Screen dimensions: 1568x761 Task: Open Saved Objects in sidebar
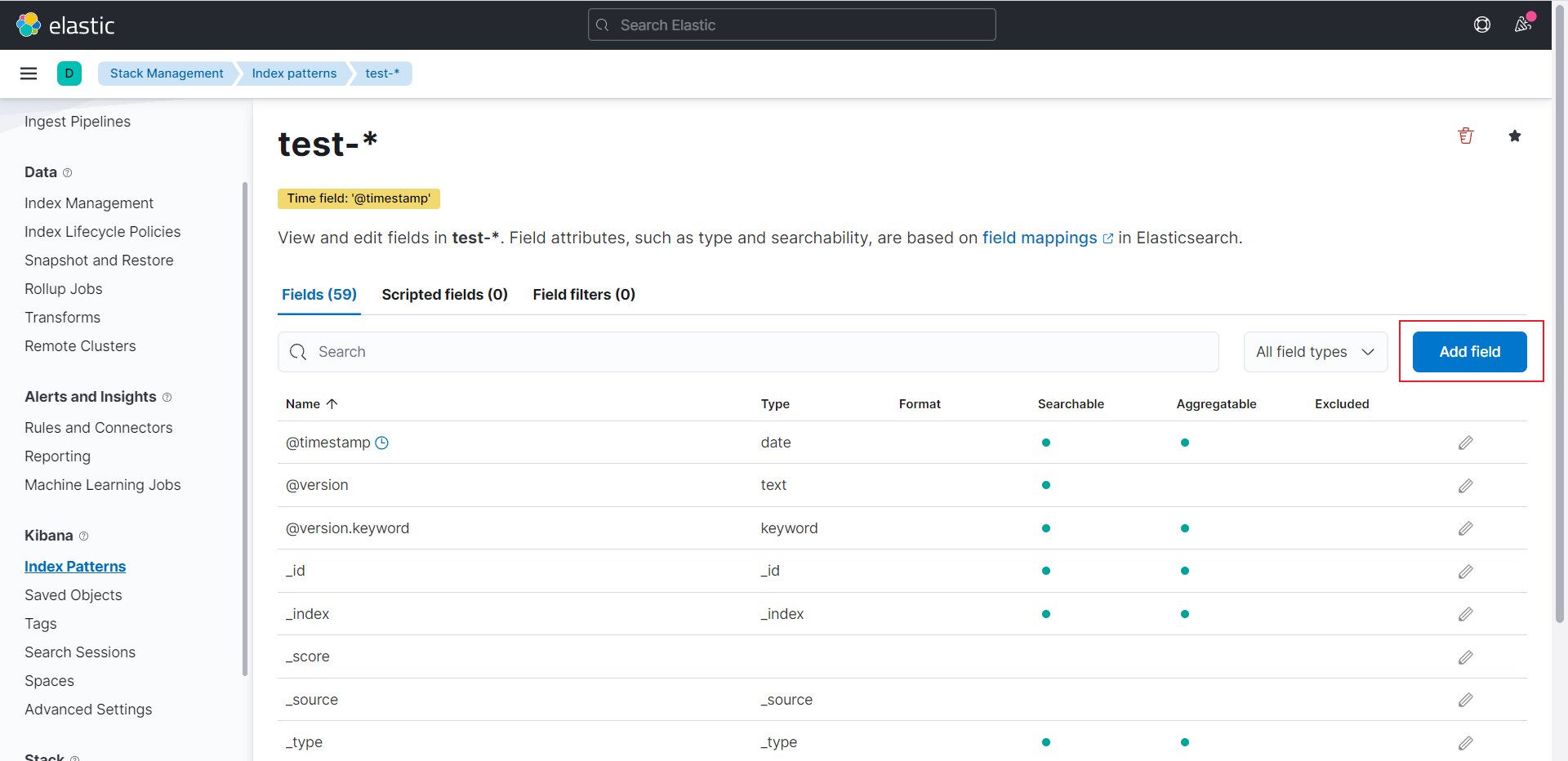pos(73,595)
